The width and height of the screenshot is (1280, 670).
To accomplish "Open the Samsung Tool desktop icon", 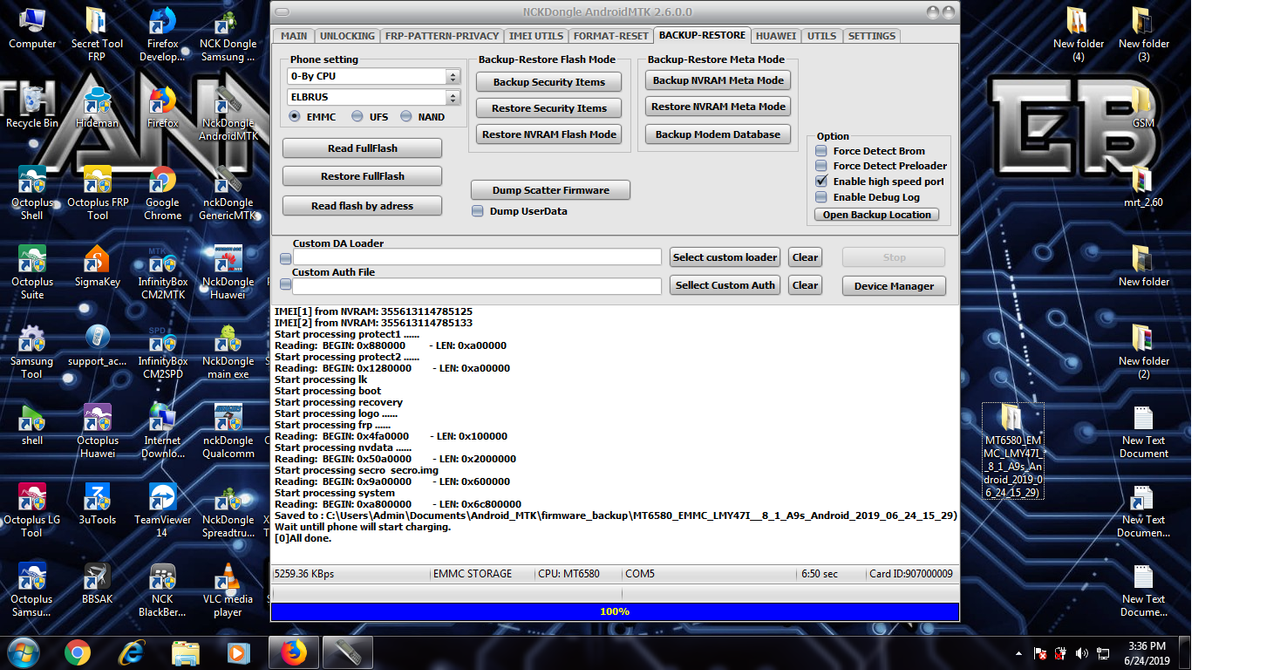I will coord(32,352).
